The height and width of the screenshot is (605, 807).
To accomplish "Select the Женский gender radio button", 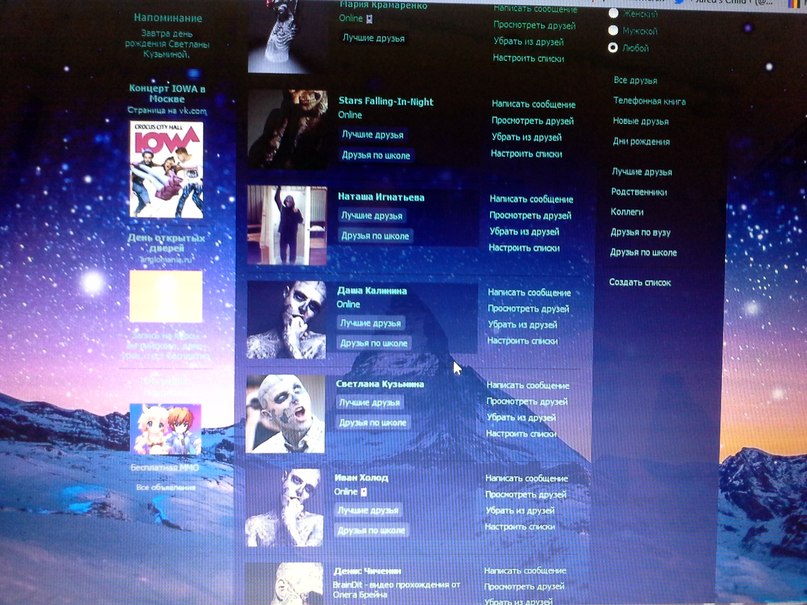I will click(x=613, y=14).
